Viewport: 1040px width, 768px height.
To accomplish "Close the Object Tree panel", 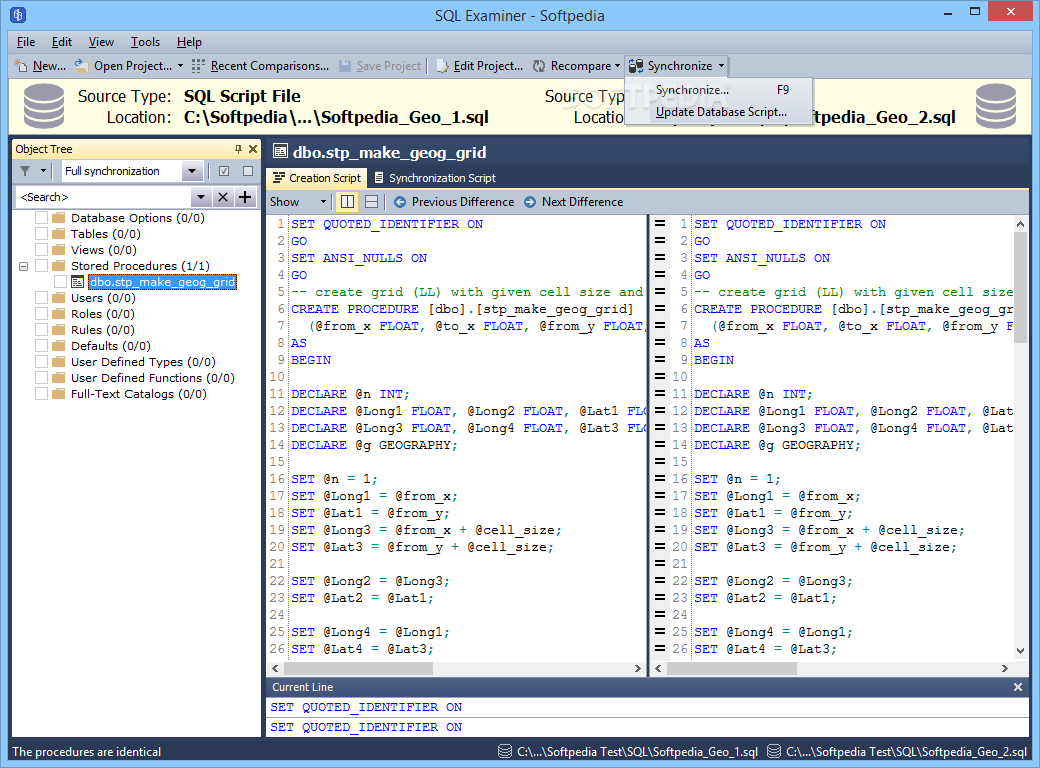I will point(253,149).
